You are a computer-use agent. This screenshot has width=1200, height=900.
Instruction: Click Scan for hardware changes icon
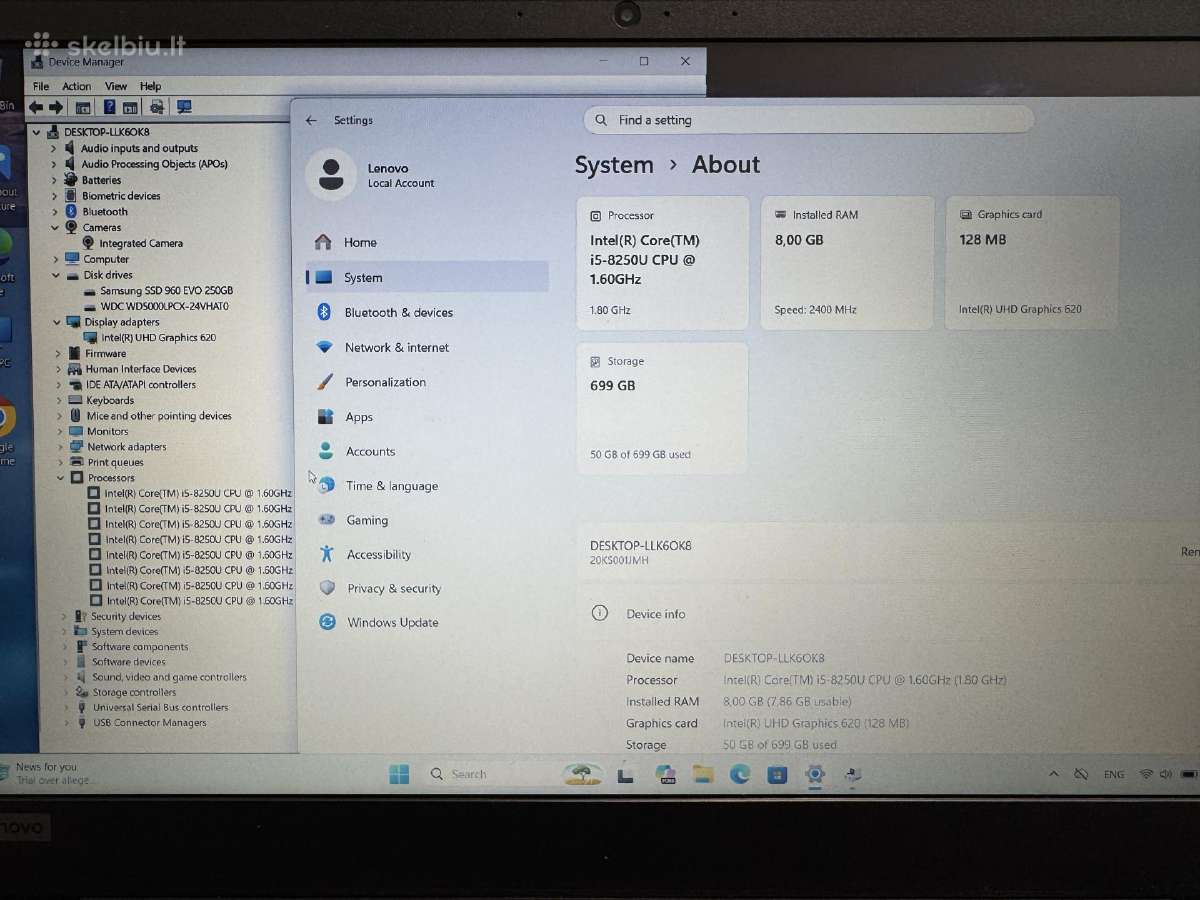coord(184,107)
